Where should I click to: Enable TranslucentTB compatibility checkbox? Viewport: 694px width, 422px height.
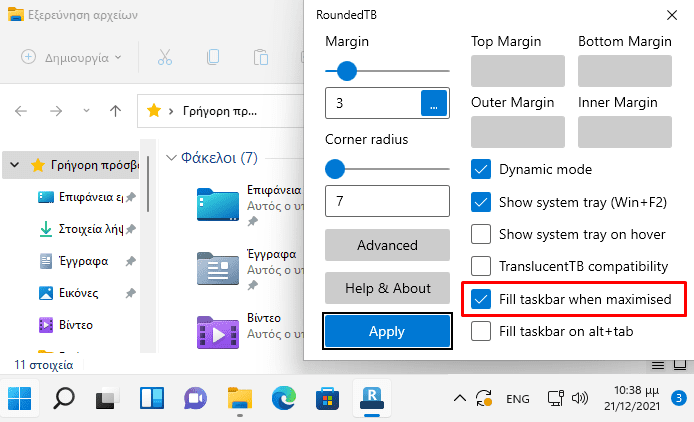(481, 266)
